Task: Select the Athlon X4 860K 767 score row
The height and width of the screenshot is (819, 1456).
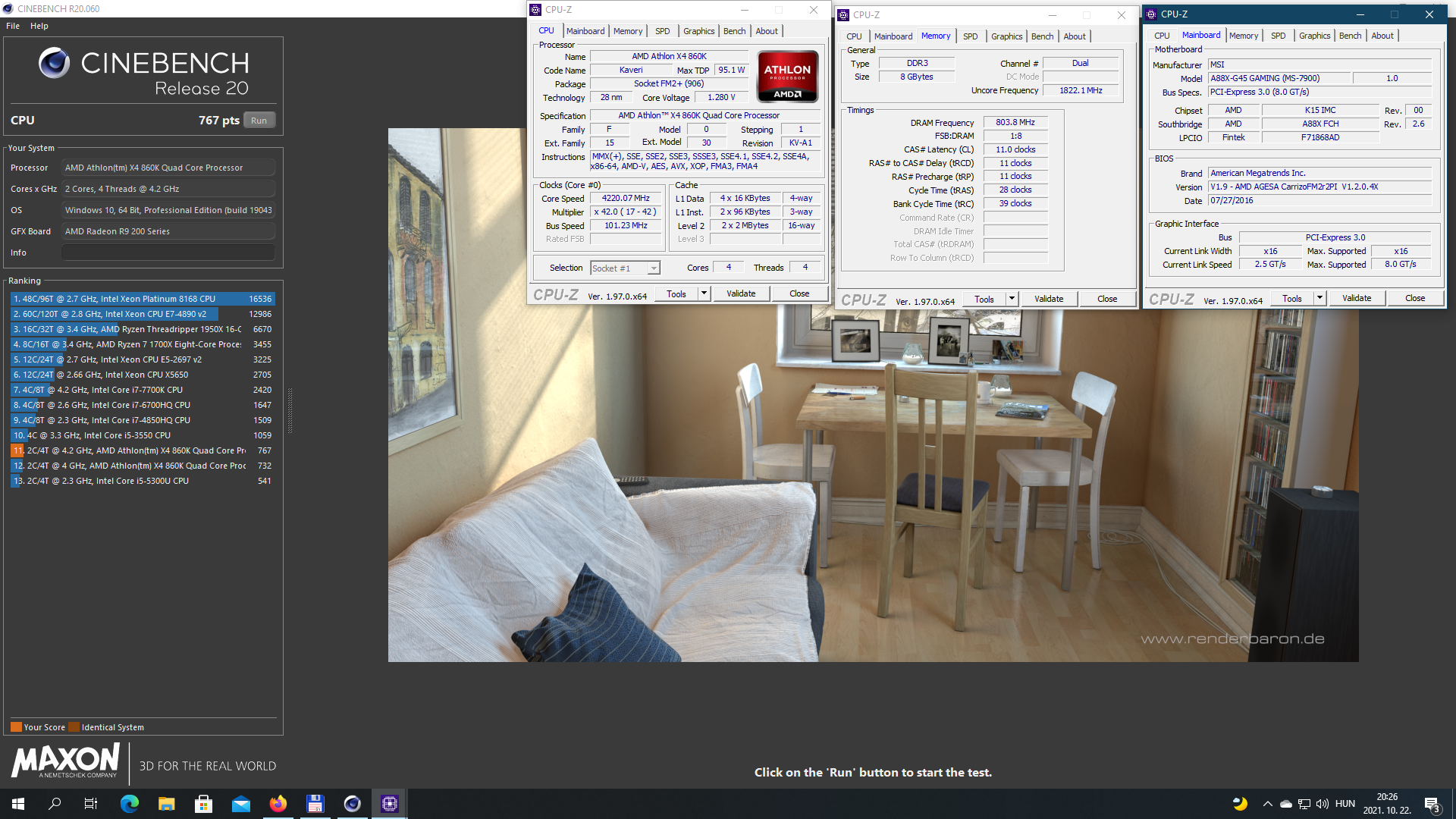Action: (143, 451)
